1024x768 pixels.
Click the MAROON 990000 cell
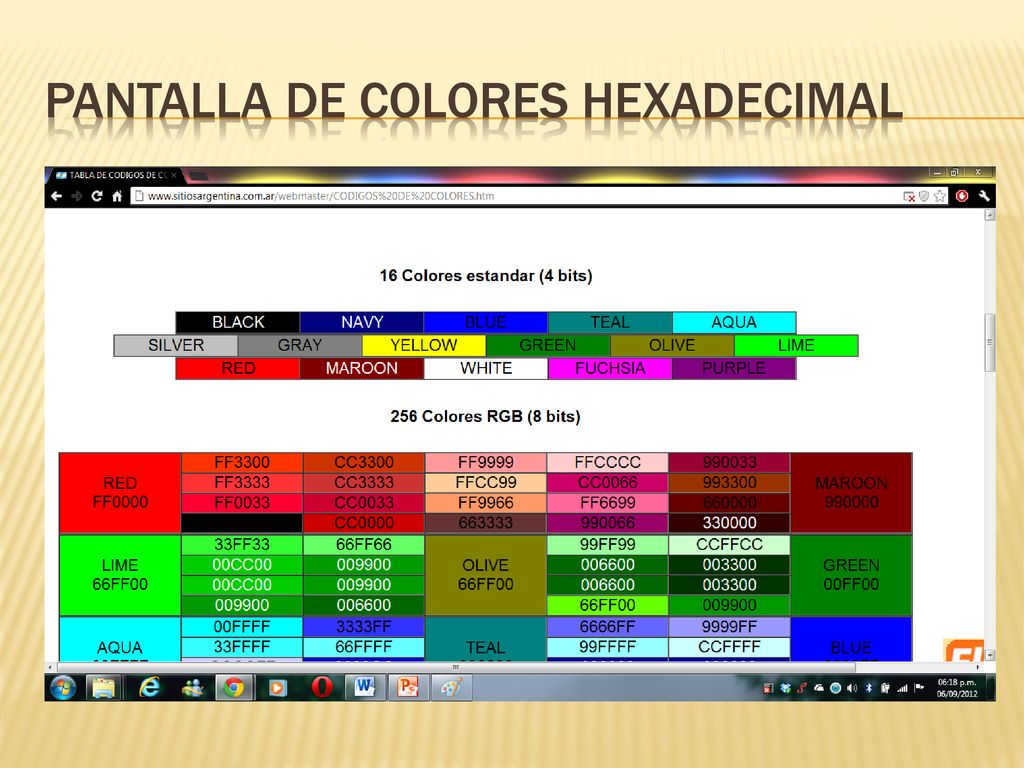tap(851, 492)
